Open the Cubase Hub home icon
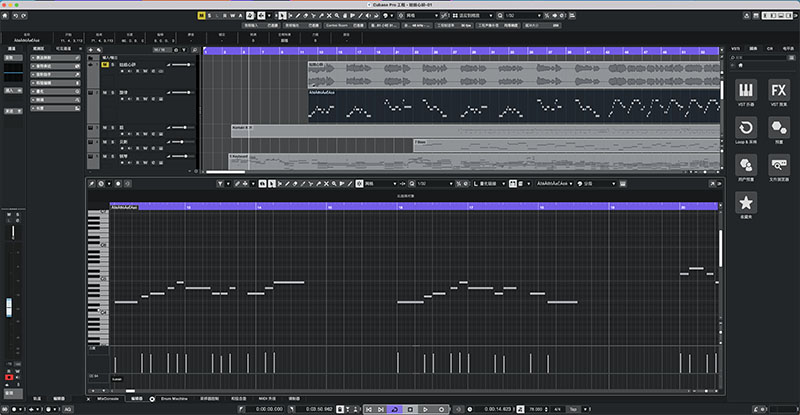 coord(5,16)
